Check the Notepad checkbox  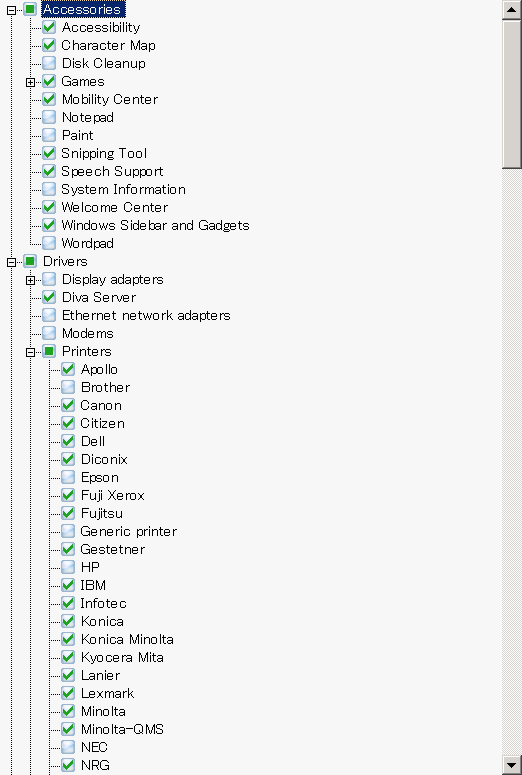coord(49,117)
